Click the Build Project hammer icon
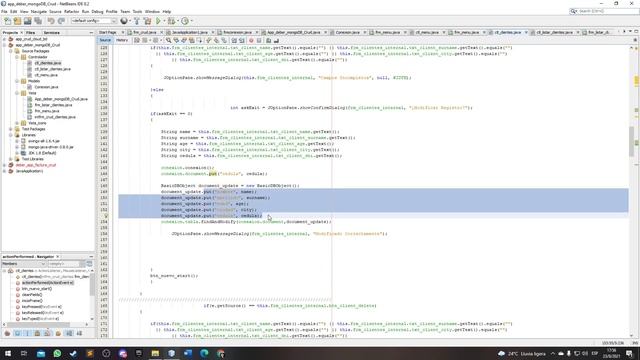The image size is (640, 360). [137, 21]
